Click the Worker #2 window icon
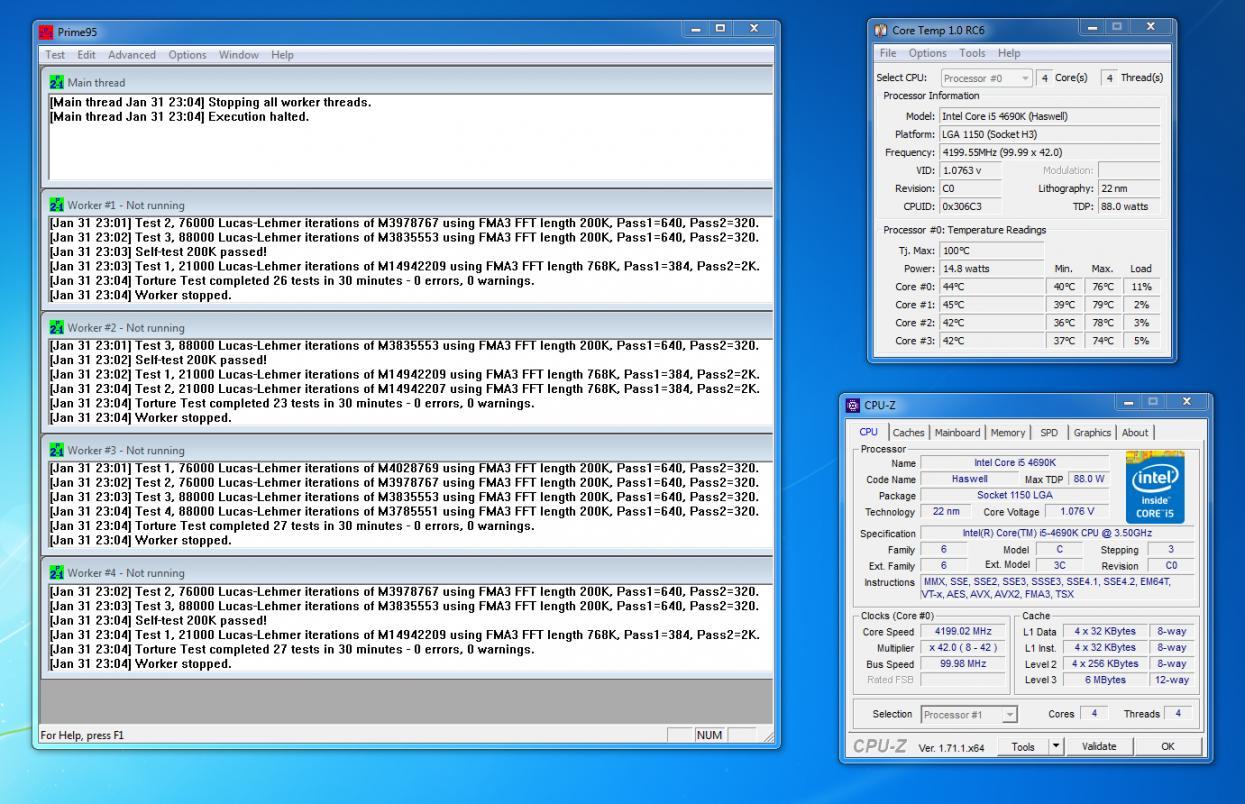This screenshot has height=804, width=1245. click(56, 327)
